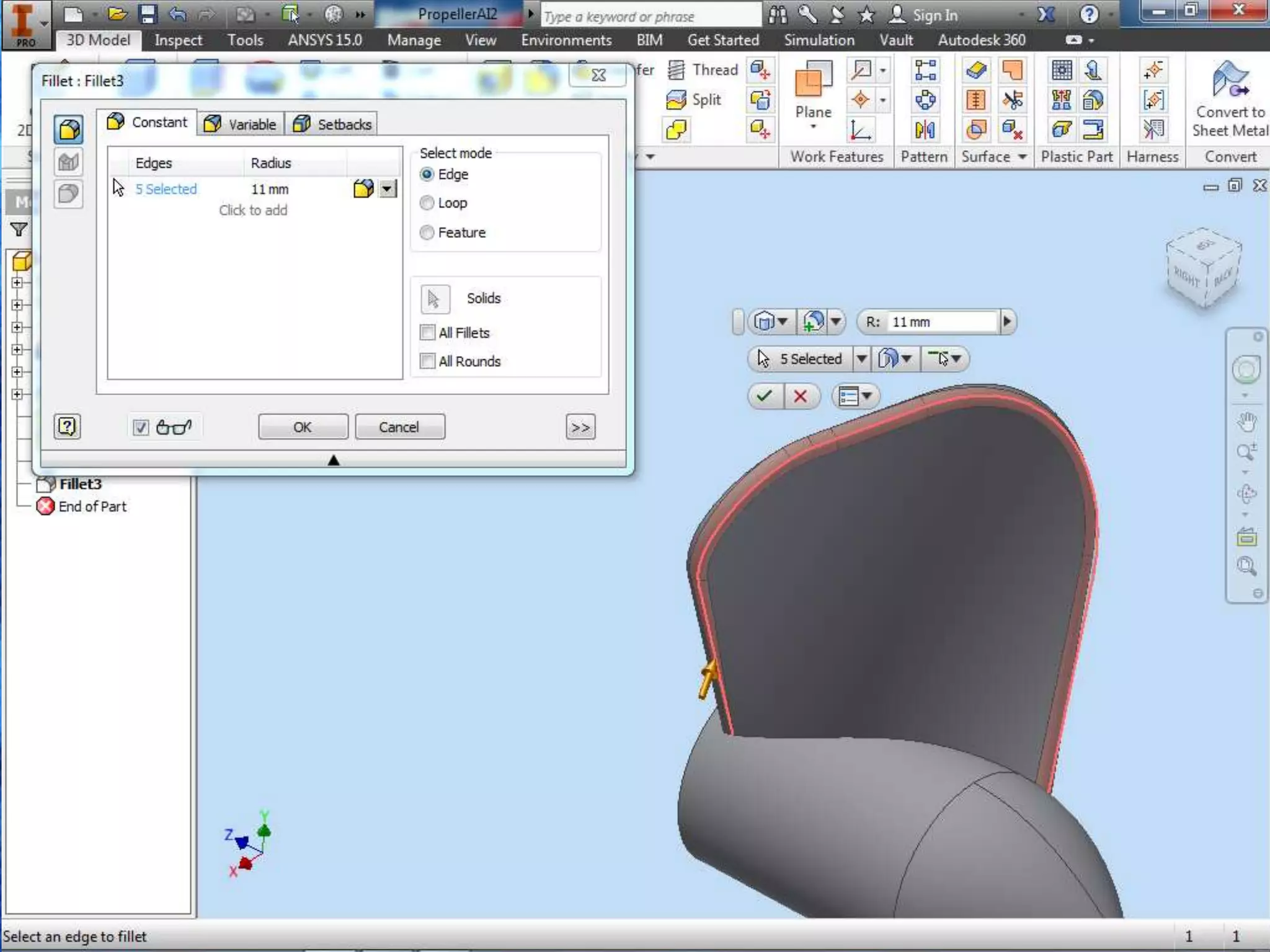The image size is (1270, 952).
Task: Click the green checkmark in mini-toolbar
Action: coord(765,395)
